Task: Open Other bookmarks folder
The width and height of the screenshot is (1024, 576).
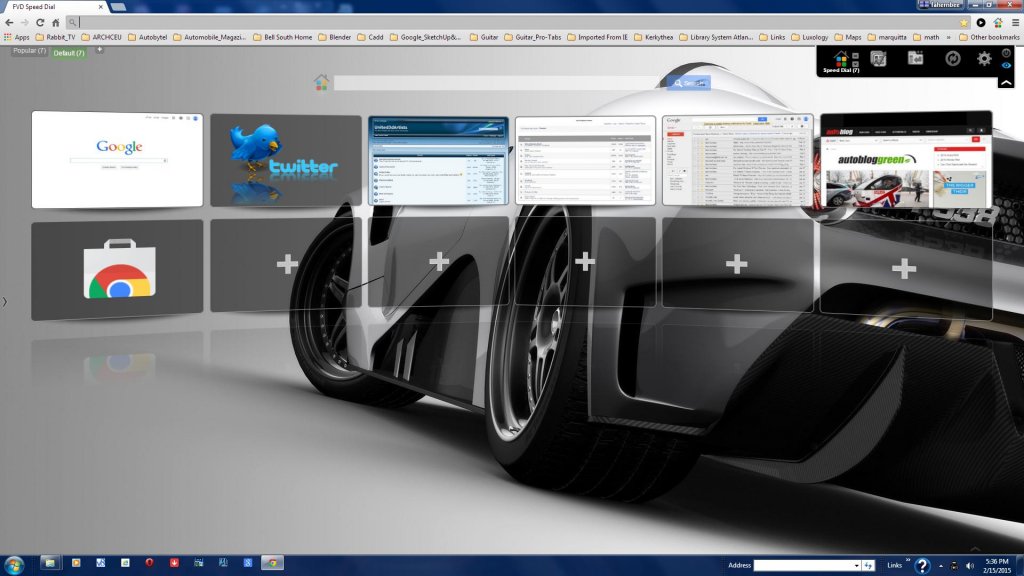Action: 989,37
